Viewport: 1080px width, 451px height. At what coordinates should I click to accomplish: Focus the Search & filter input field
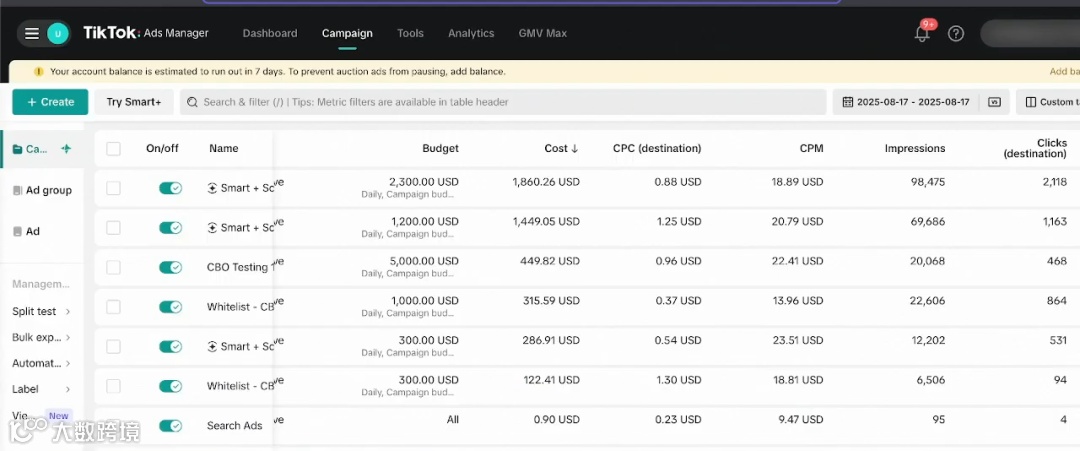[500, 102]
